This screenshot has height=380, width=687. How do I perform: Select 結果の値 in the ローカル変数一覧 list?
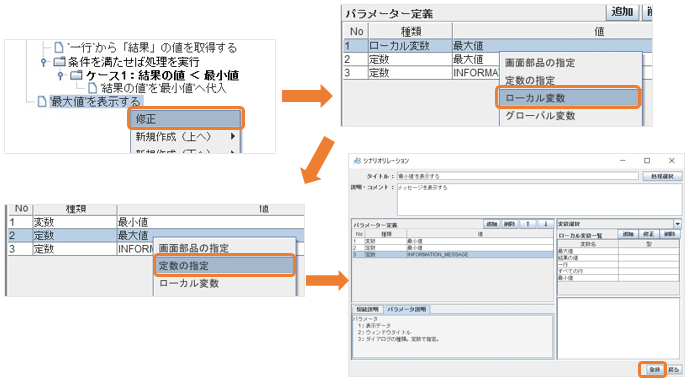point(618,258)
